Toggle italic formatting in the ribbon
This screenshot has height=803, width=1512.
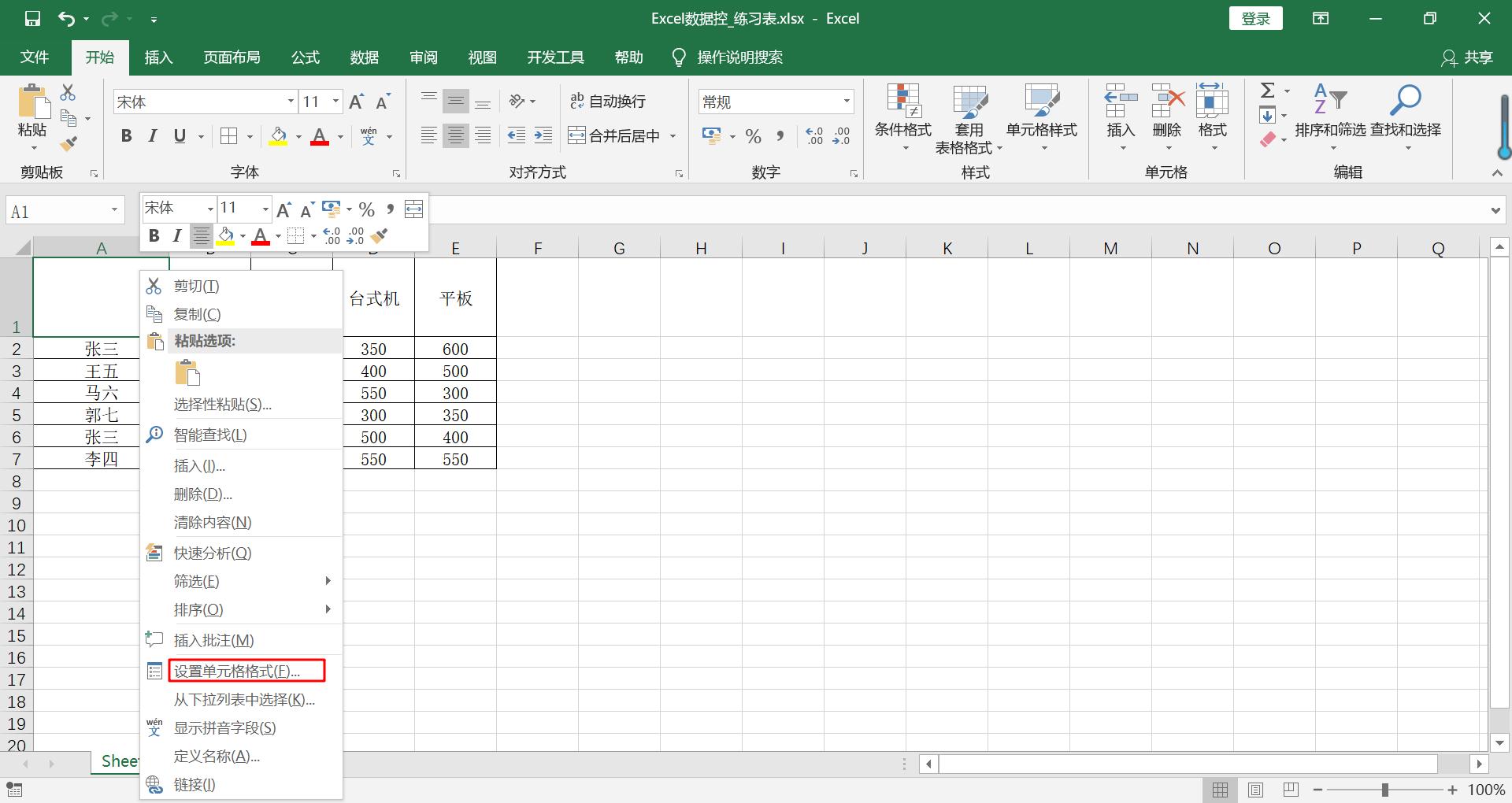click(152, 135)
